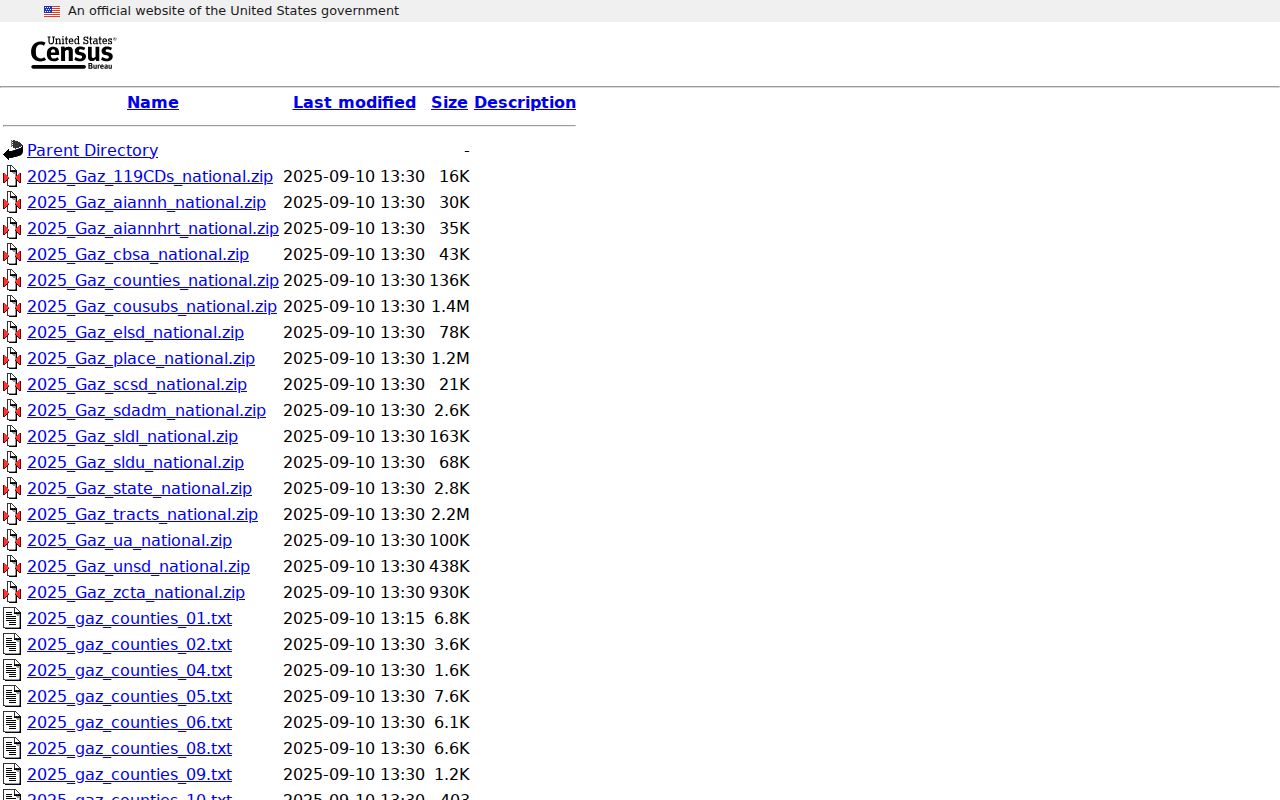The width and height of the screenshot is (1280, 800).
Task: Click the 438K size of 2025_Gaz_unsd_national.zip
Action: click(x=449, y=566)
